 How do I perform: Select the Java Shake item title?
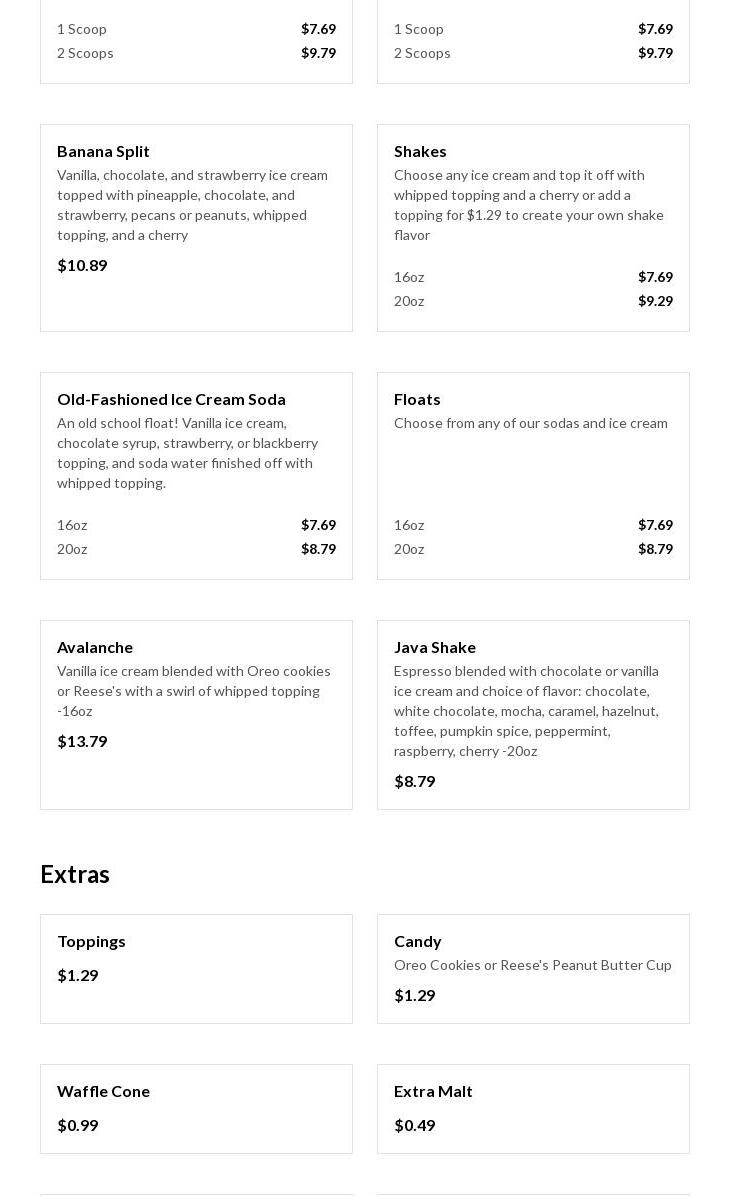click(435, 647)
